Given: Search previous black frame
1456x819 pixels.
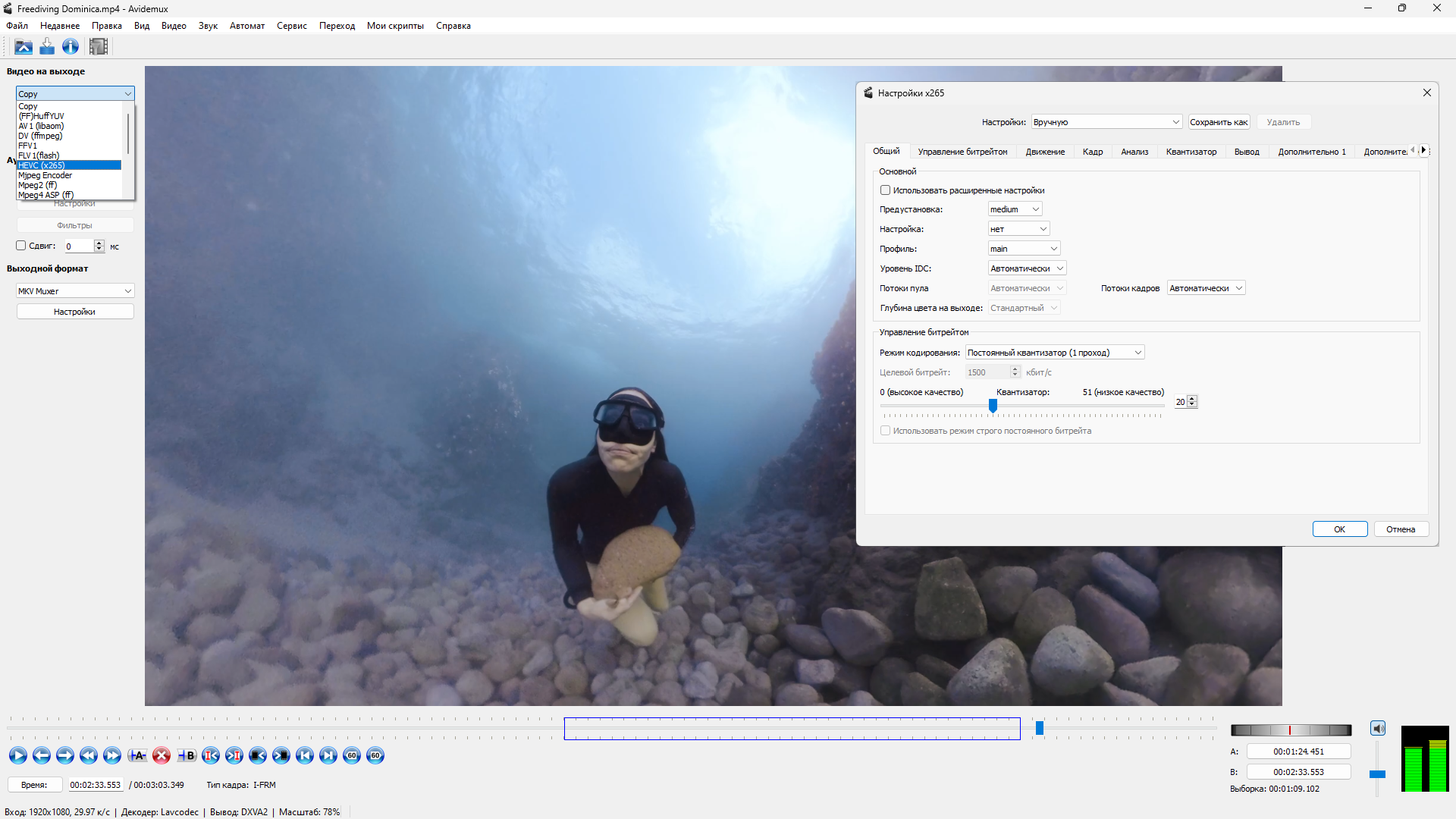Looking at the screenshot, I should point(258,755).
